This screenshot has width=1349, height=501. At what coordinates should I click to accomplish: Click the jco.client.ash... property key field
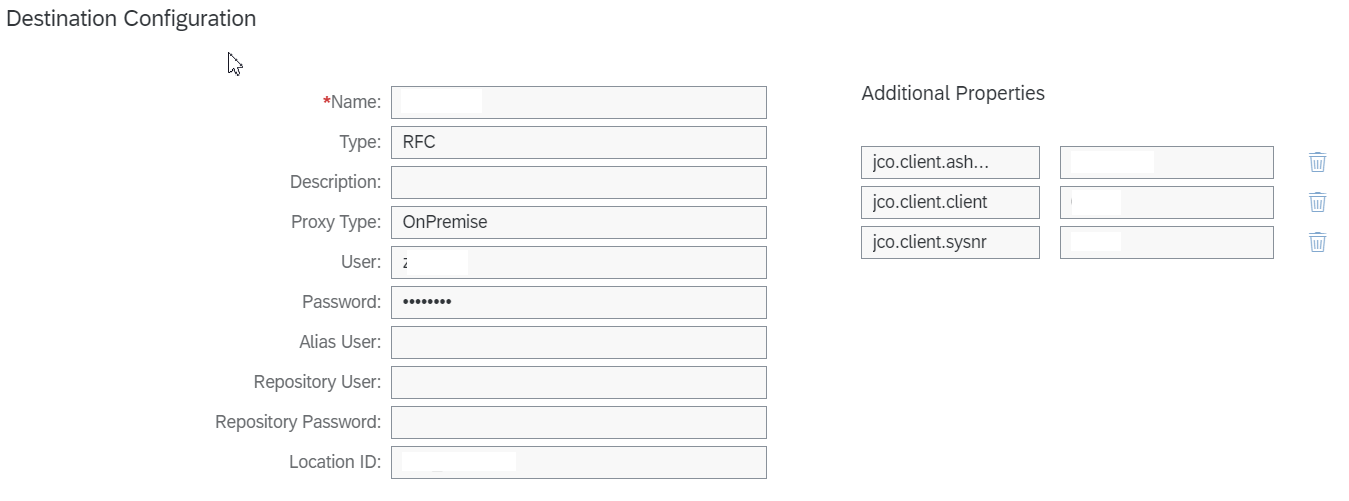coord(950,162)
